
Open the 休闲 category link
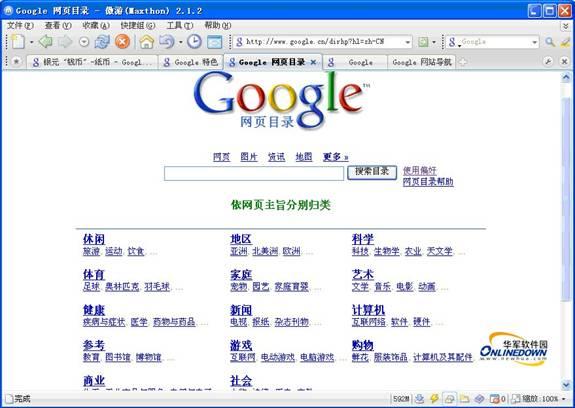click(94, 239)
